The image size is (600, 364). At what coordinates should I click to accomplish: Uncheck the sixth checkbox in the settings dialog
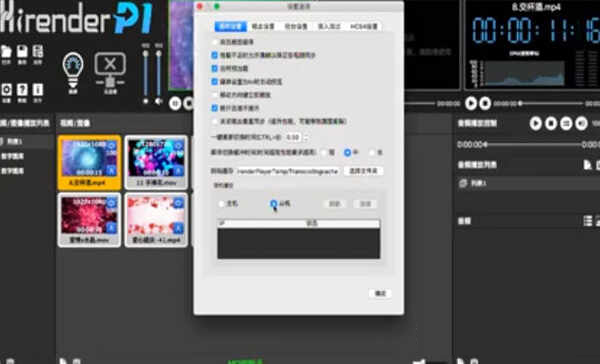coord(215,108)
